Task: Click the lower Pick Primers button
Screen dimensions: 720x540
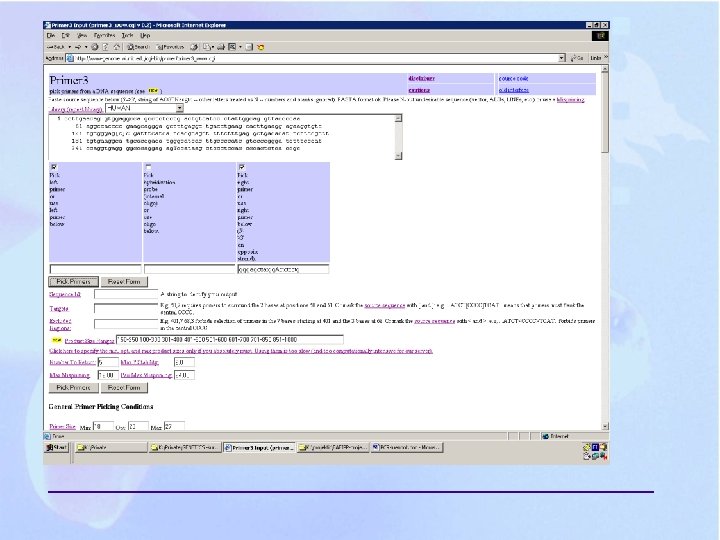Action: [x=73, y=388]
